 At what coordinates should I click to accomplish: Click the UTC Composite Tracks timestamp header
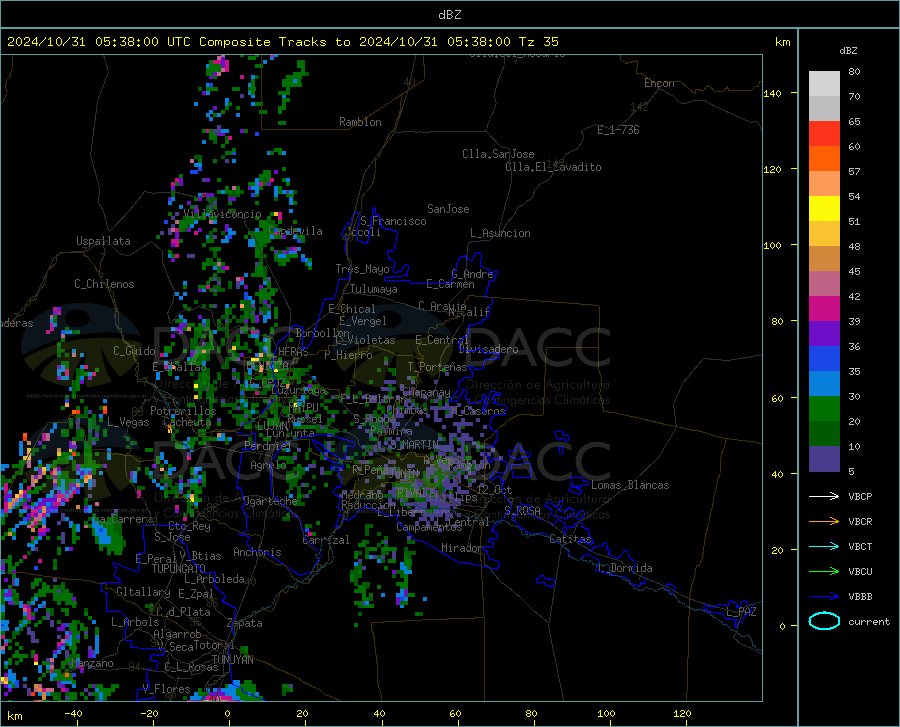coord(282,42)
